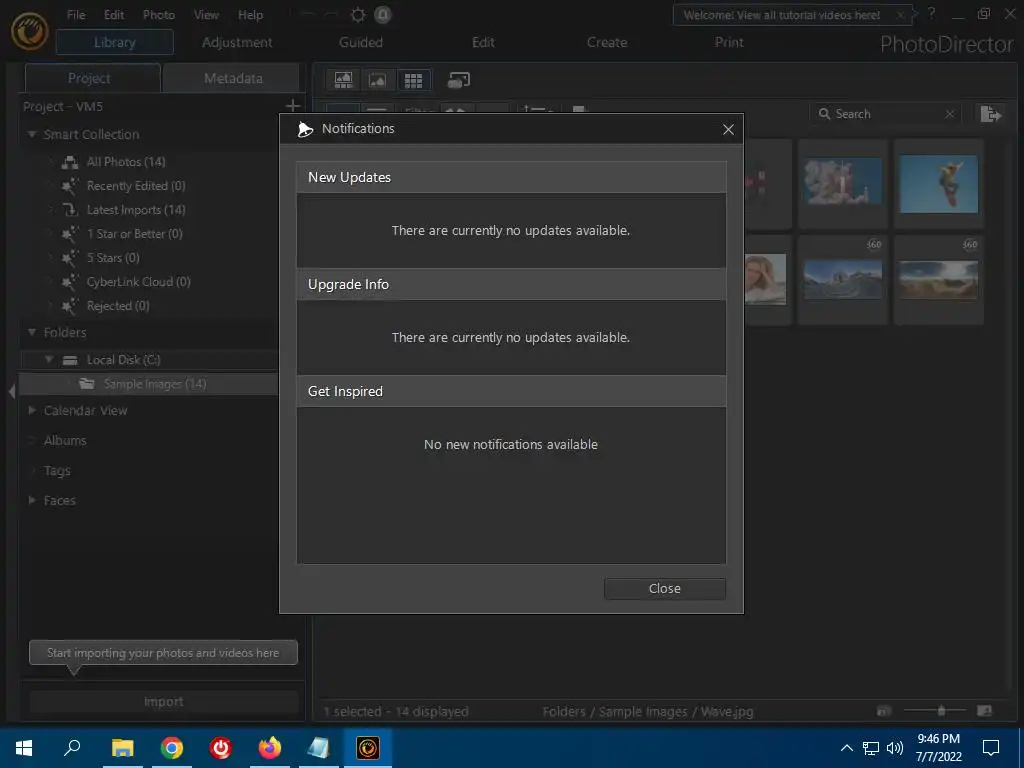
Task: Open the taskbar search magnifier
Action: coord(72,747)
